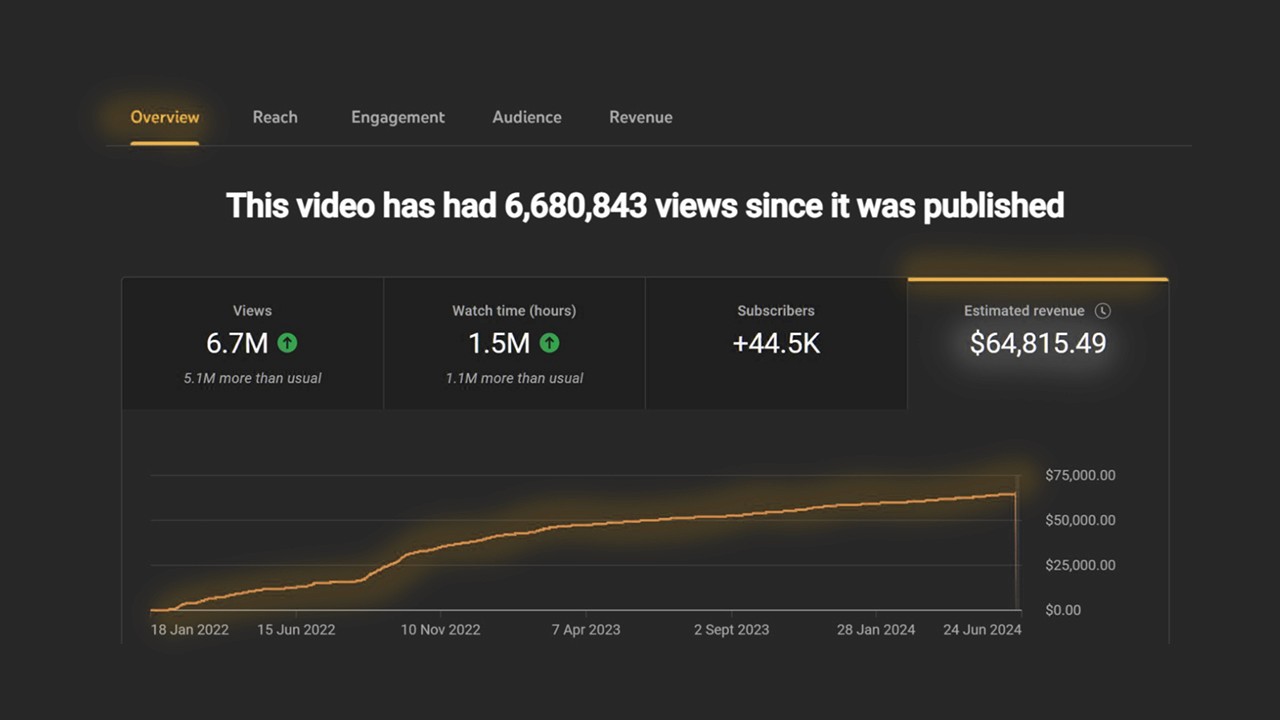The height and width of the screenshot is (720, 1280).
Task: Click the +44.5K subscribers value
Action: [x=776, y=343]
